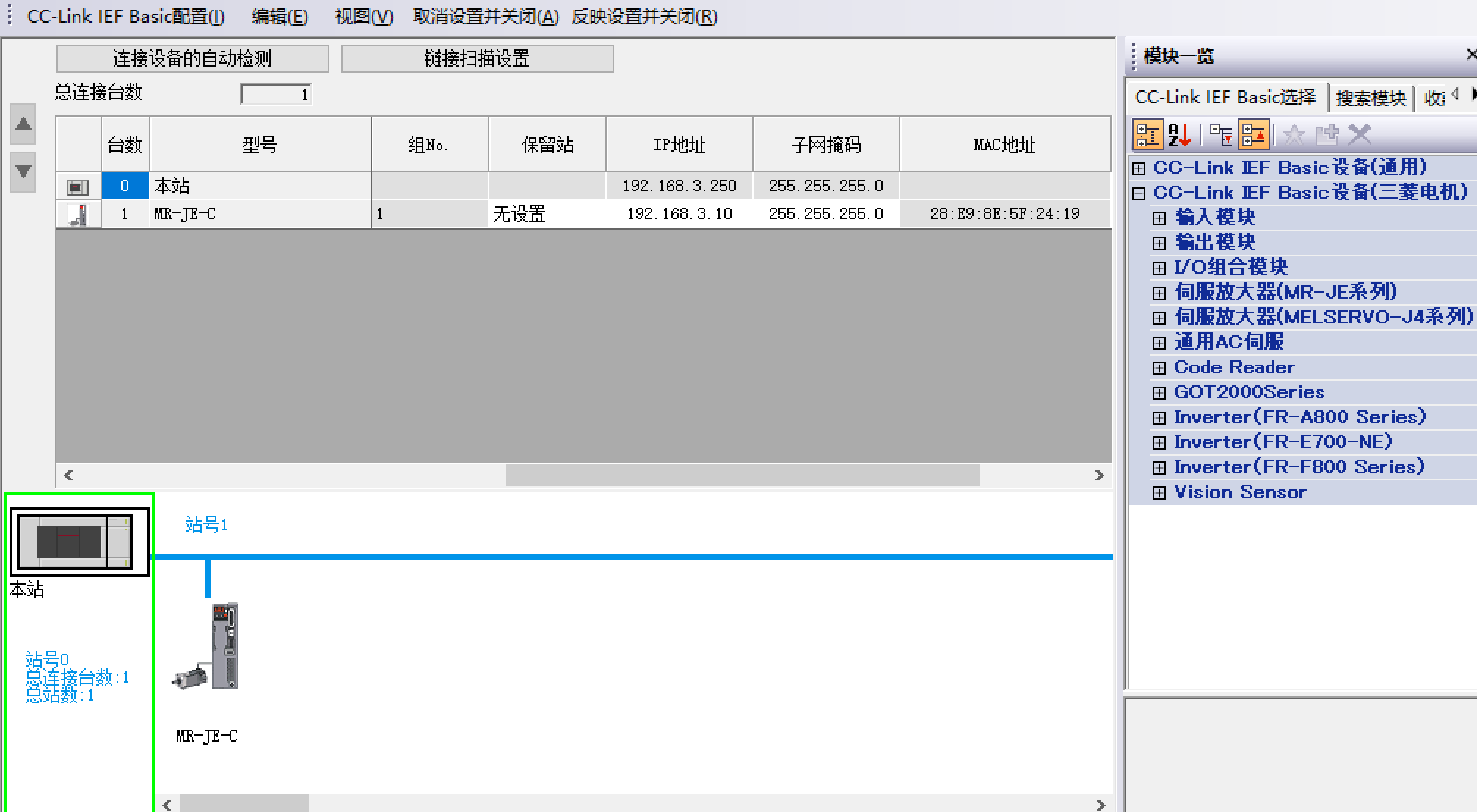
Task: Switch to the 搜索模块 tab
Action: 1370,98
